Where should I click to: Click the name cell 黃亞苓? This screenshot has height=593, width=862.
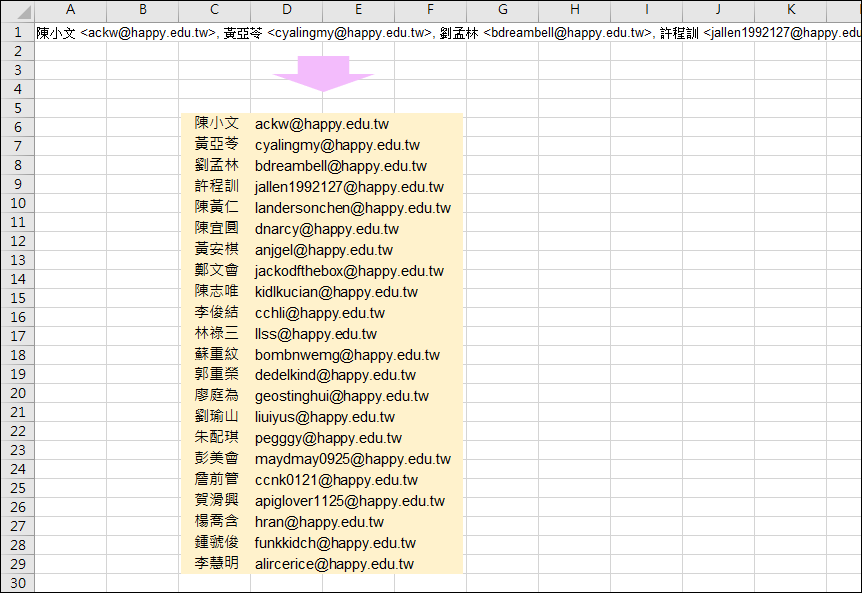(x=217, y=144)
